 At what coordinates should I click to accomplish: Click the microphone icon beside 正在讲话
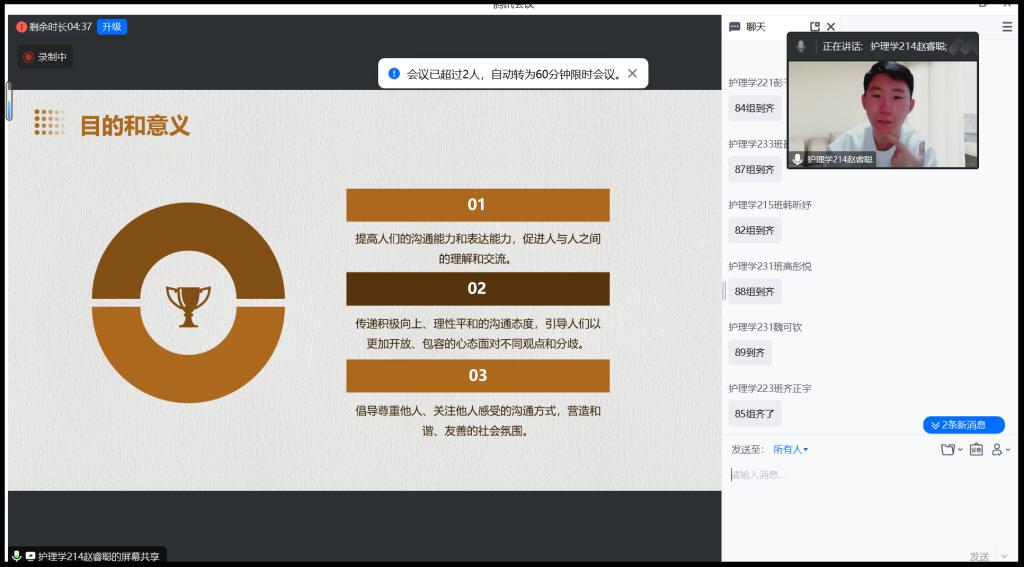tap(801, 46)
